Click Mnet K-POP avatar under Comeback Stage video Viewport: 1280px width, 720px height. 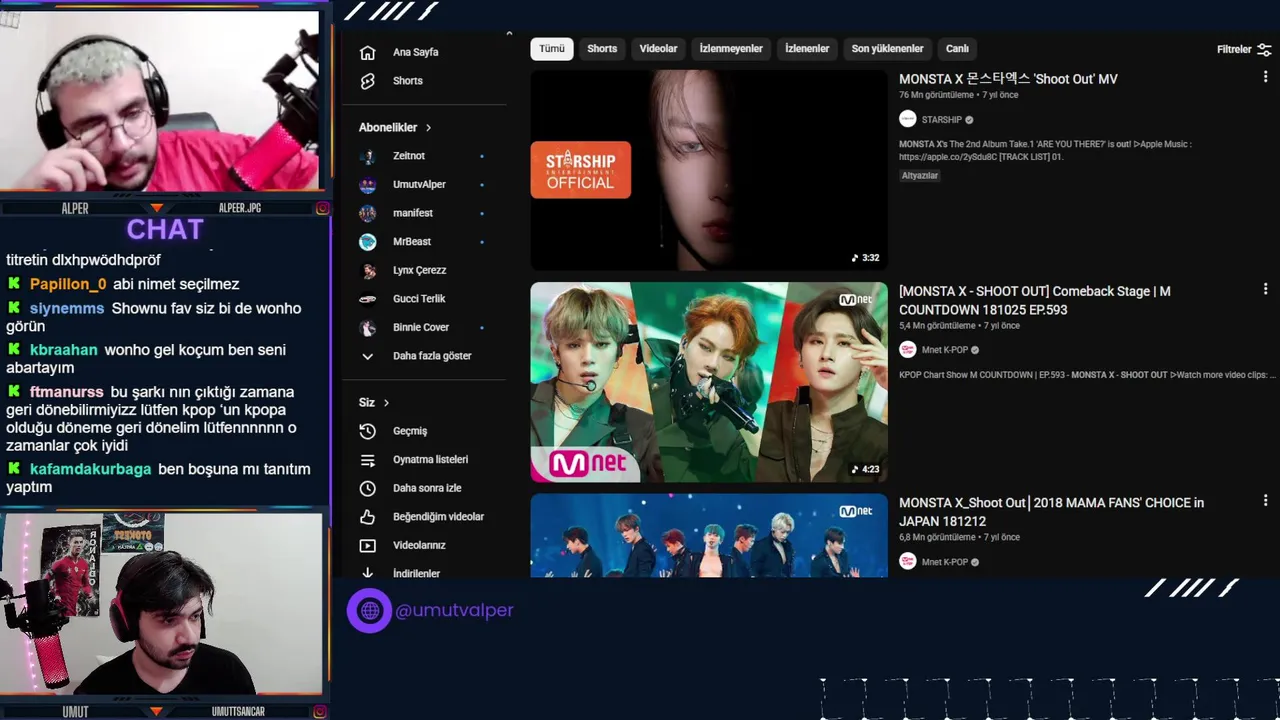(908, 350)
